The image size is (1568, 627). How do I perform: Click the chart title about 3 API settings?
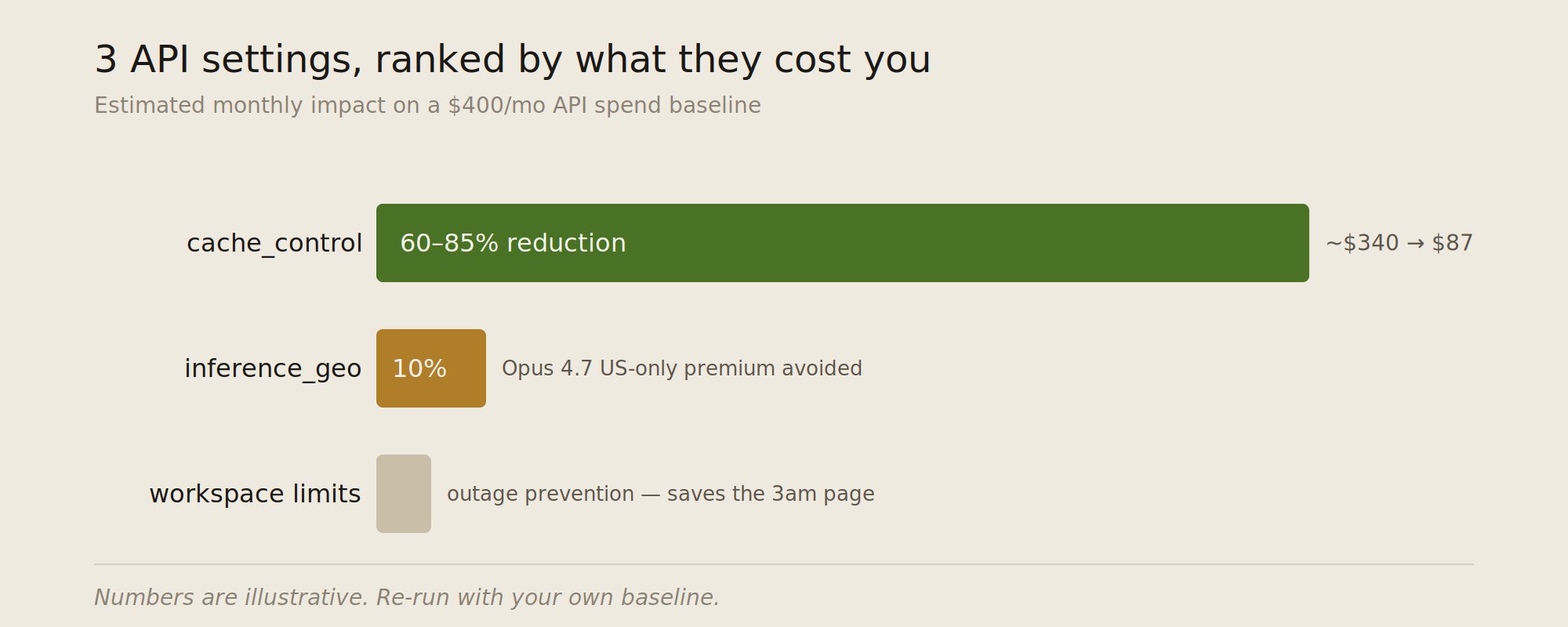coord(513,60)
